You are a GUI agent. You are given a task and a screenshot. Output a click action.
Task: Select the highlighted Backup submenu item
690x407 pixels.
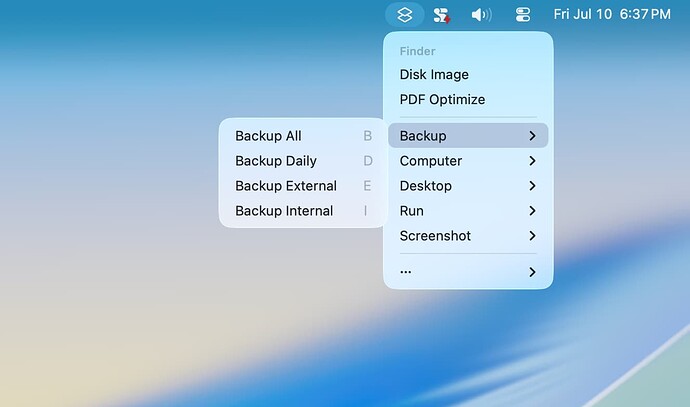coord(468,136)
